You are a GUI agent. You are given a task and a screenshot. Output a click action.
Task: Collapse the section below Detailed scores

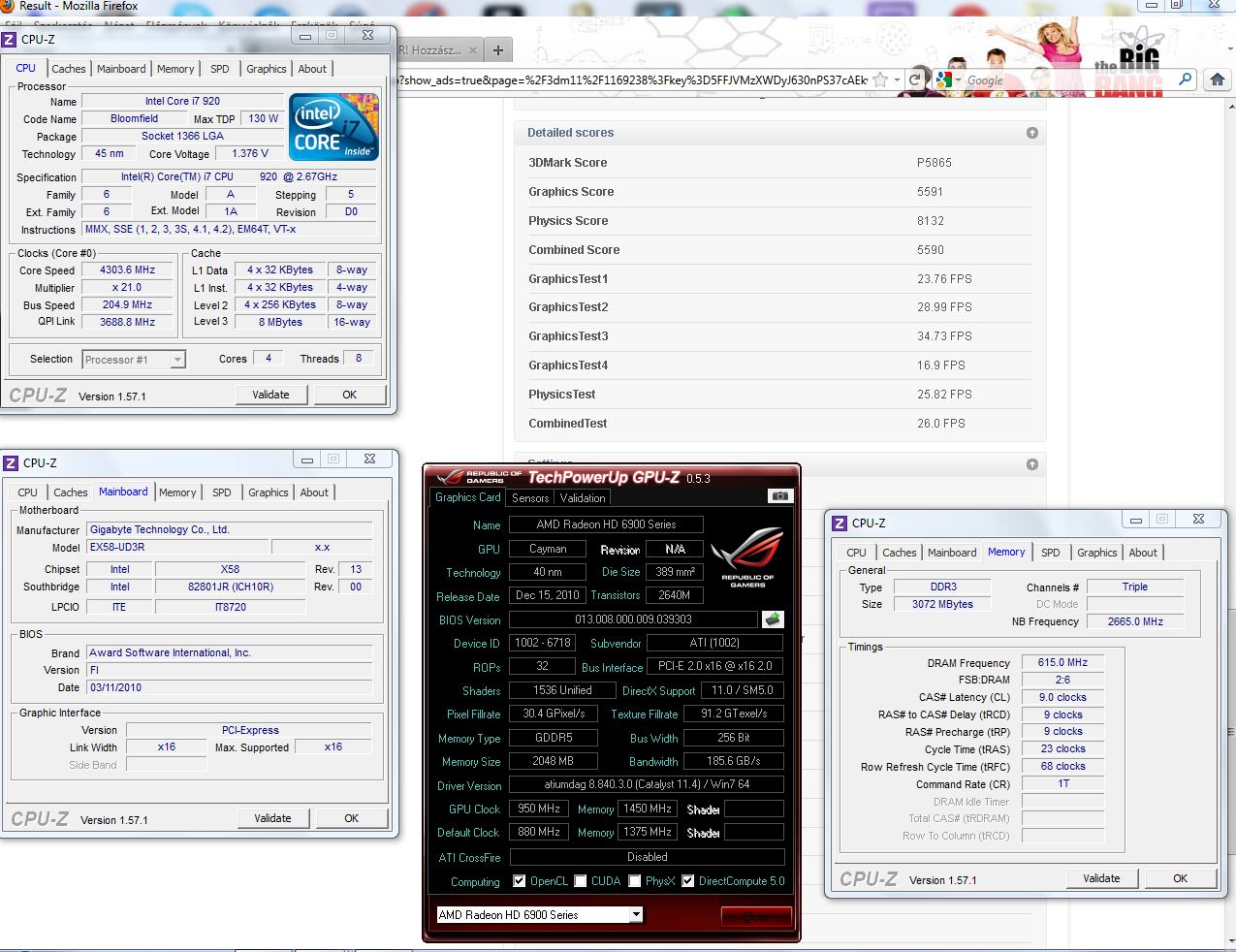(x=1032, y=464)
